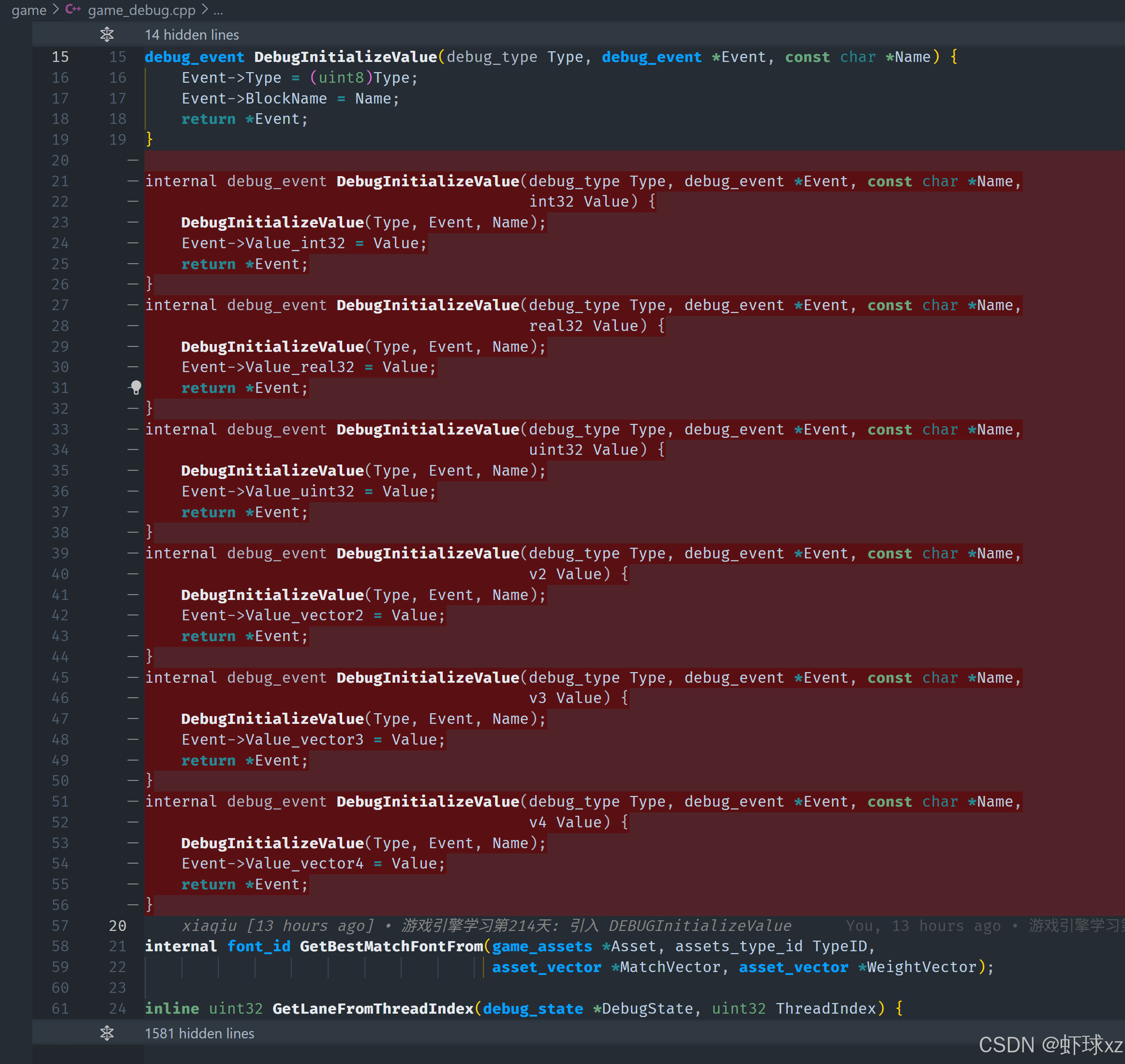1125x1064 pixels.
Task: Click the lightbulb code action icon
Action: 136,388
